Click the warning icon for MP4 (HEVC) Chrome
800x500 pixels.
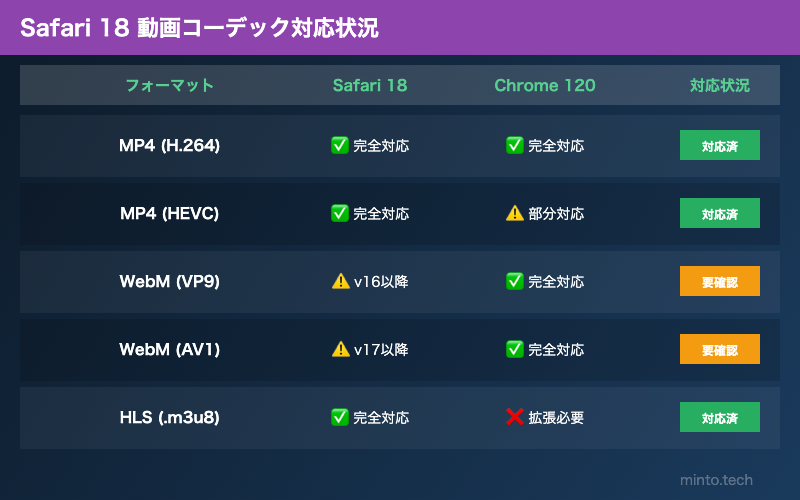point(515,213)
